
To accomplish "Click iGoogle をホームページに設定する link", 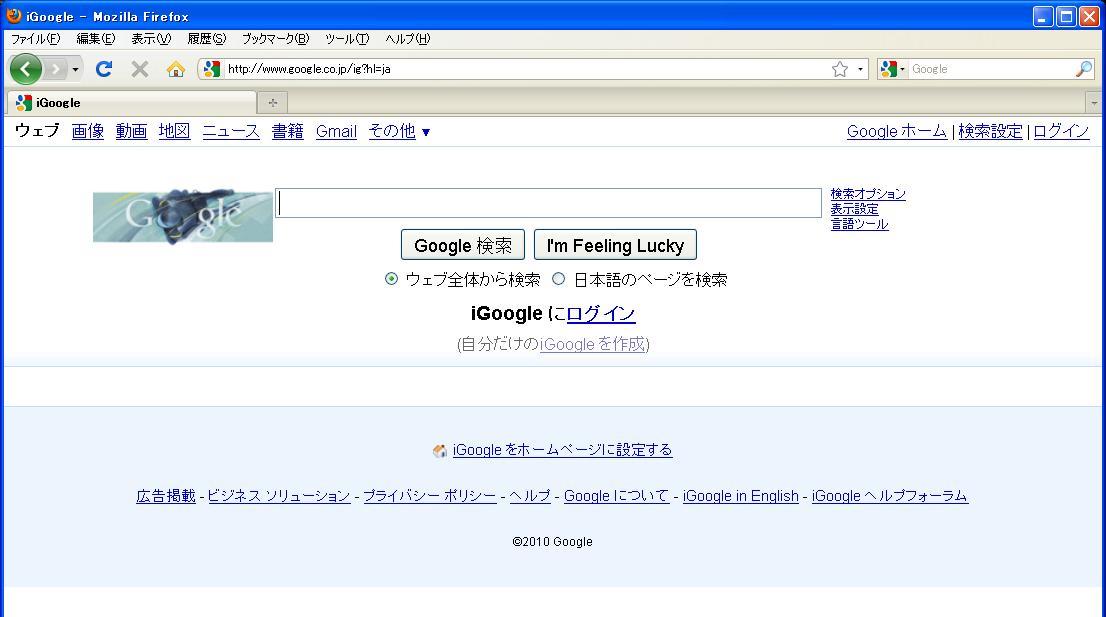I will [x=562, y=450].
